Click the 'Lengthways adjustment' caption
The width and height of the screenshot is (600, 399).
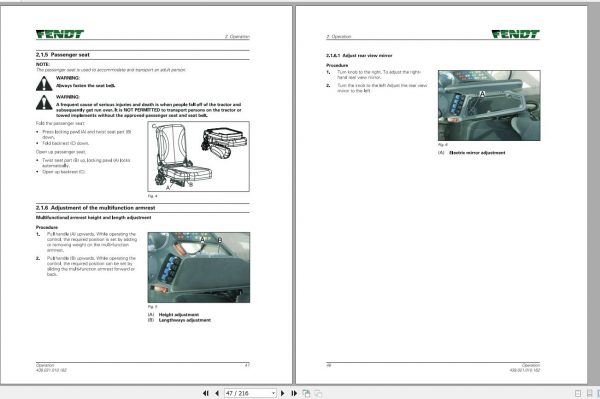[185, 320]
